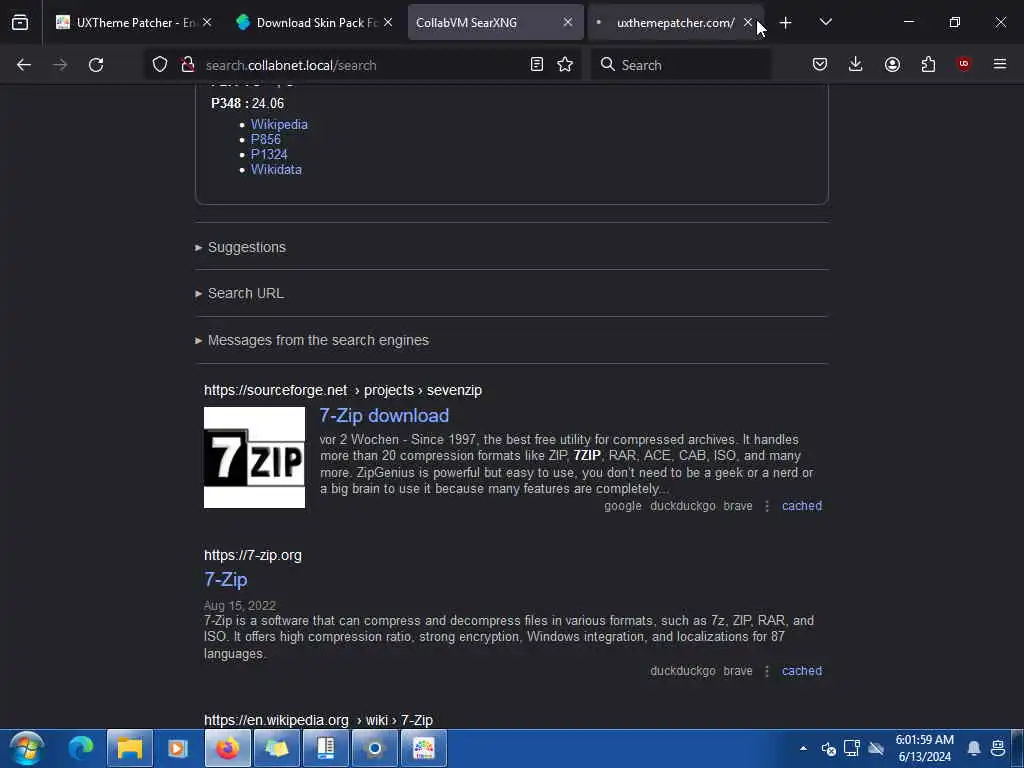Click the 7ZIP logo thumbnail
The height and width of the screenshot is (768, 1024).
(254, 457)
